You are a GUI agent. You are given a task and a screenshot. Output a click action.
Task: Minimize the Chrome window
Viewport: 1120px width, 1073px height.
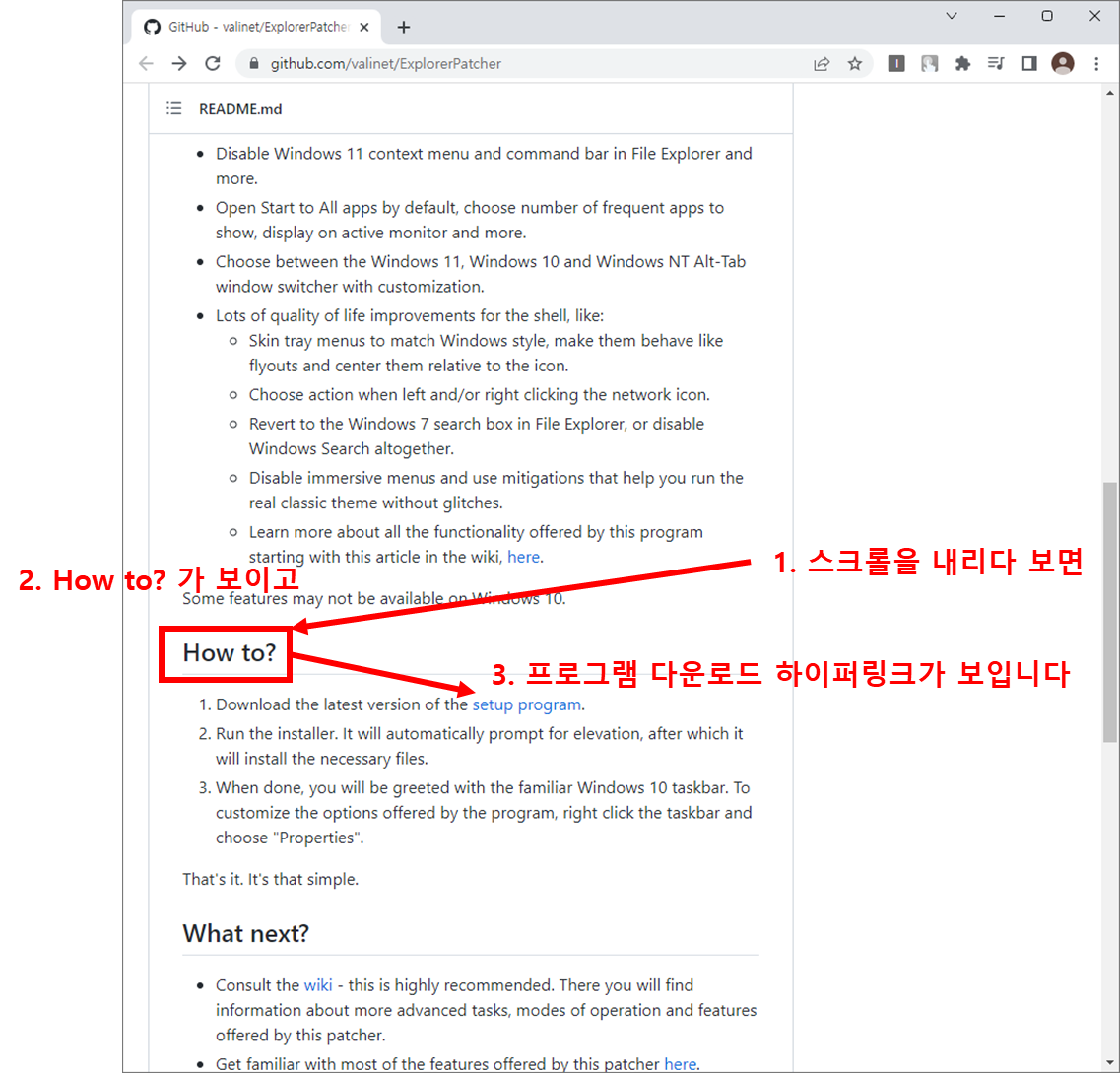[999, 16]
